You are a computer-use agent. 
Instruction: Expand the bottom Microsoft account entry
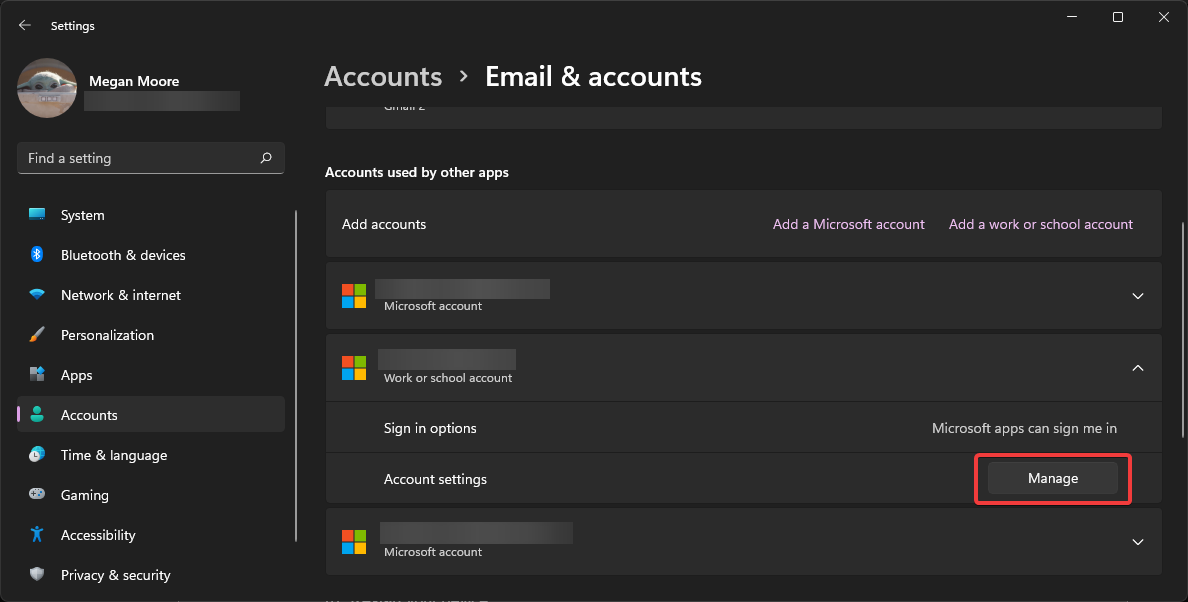coord(1137,541)
